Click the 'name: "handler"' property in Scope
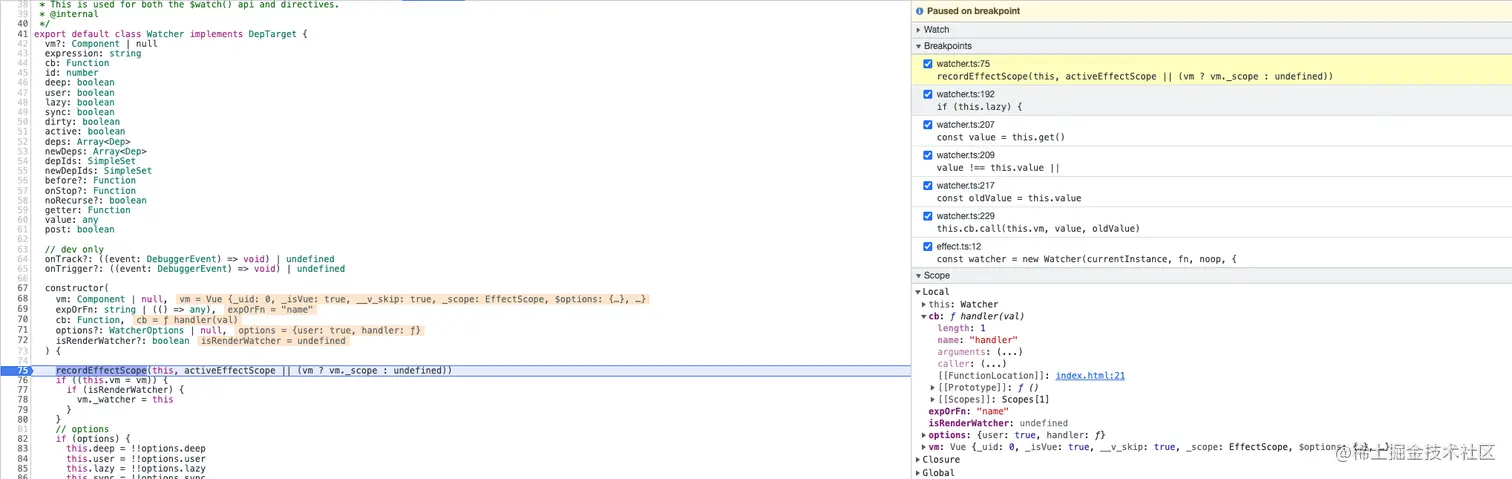This screenshot has width=1512, height=479. [977, 340]
